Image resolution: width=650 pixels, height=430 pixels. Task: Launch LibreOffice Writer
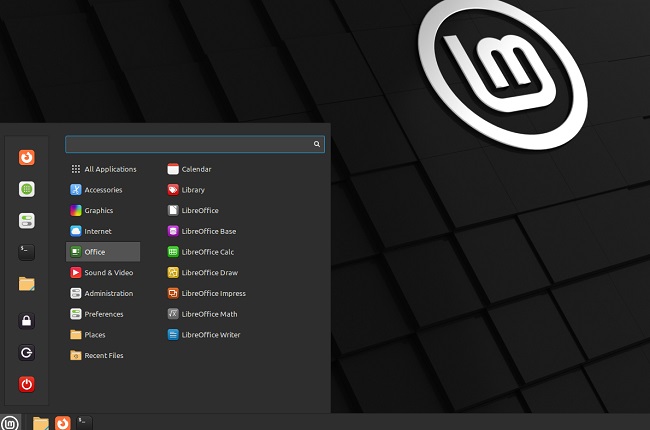click(204, 335)
